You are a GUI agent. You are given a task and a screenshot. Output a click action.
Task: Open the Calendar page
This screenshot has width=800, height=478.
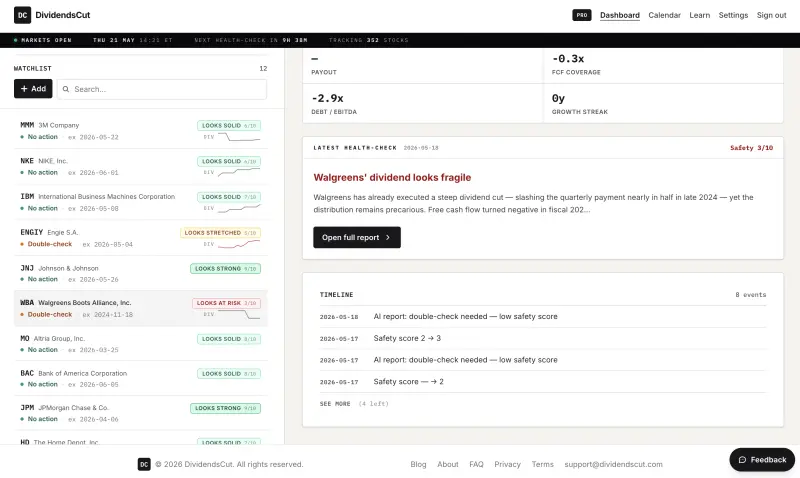click(664, 15)
